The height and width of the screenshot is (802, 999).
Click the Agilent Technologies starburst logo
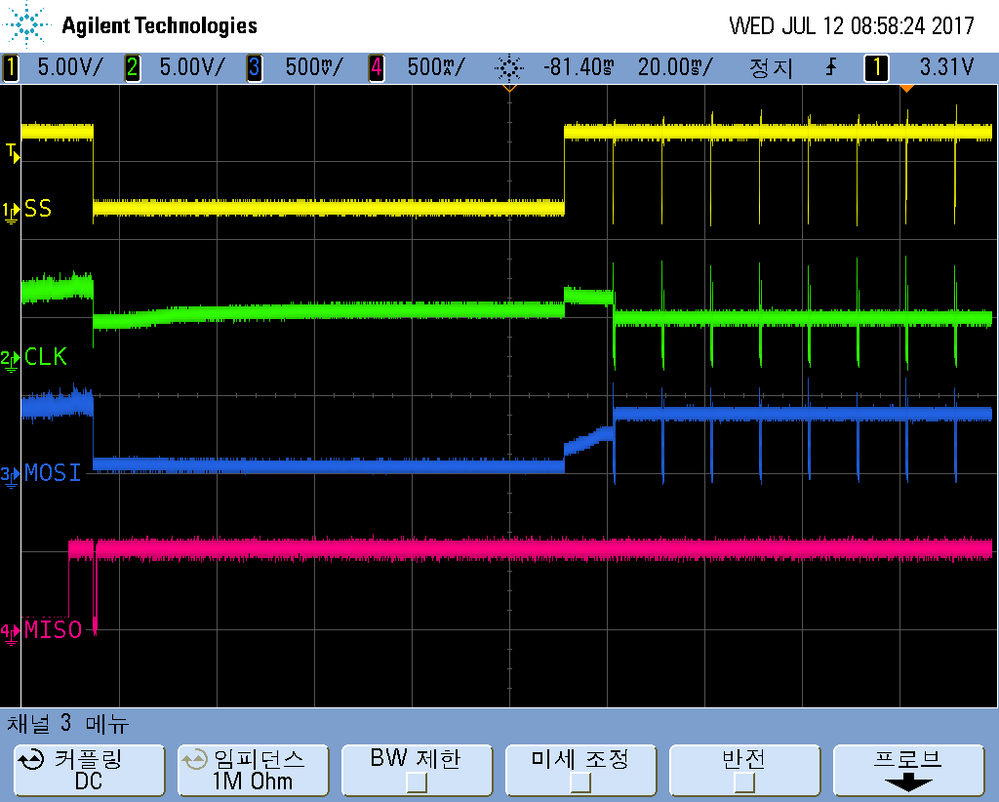pos(27,25)
